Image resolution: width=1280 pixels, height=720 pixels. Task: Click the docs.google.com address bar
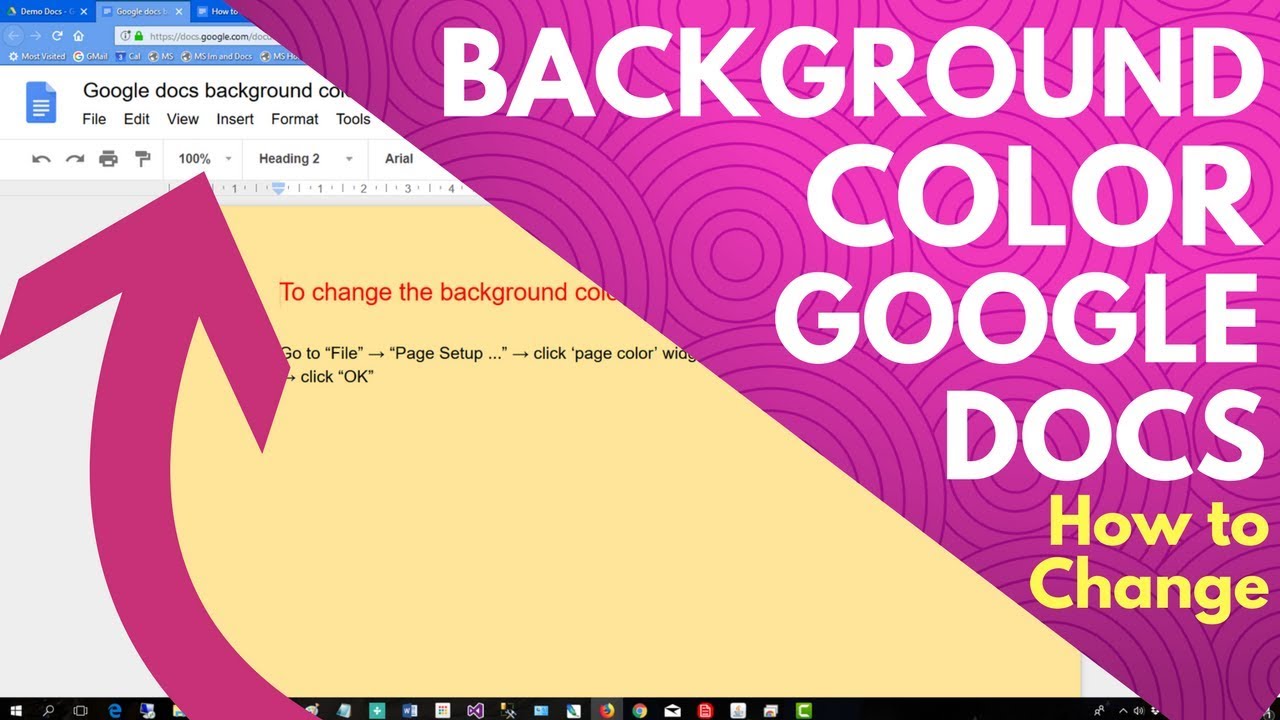coord(200,36)
